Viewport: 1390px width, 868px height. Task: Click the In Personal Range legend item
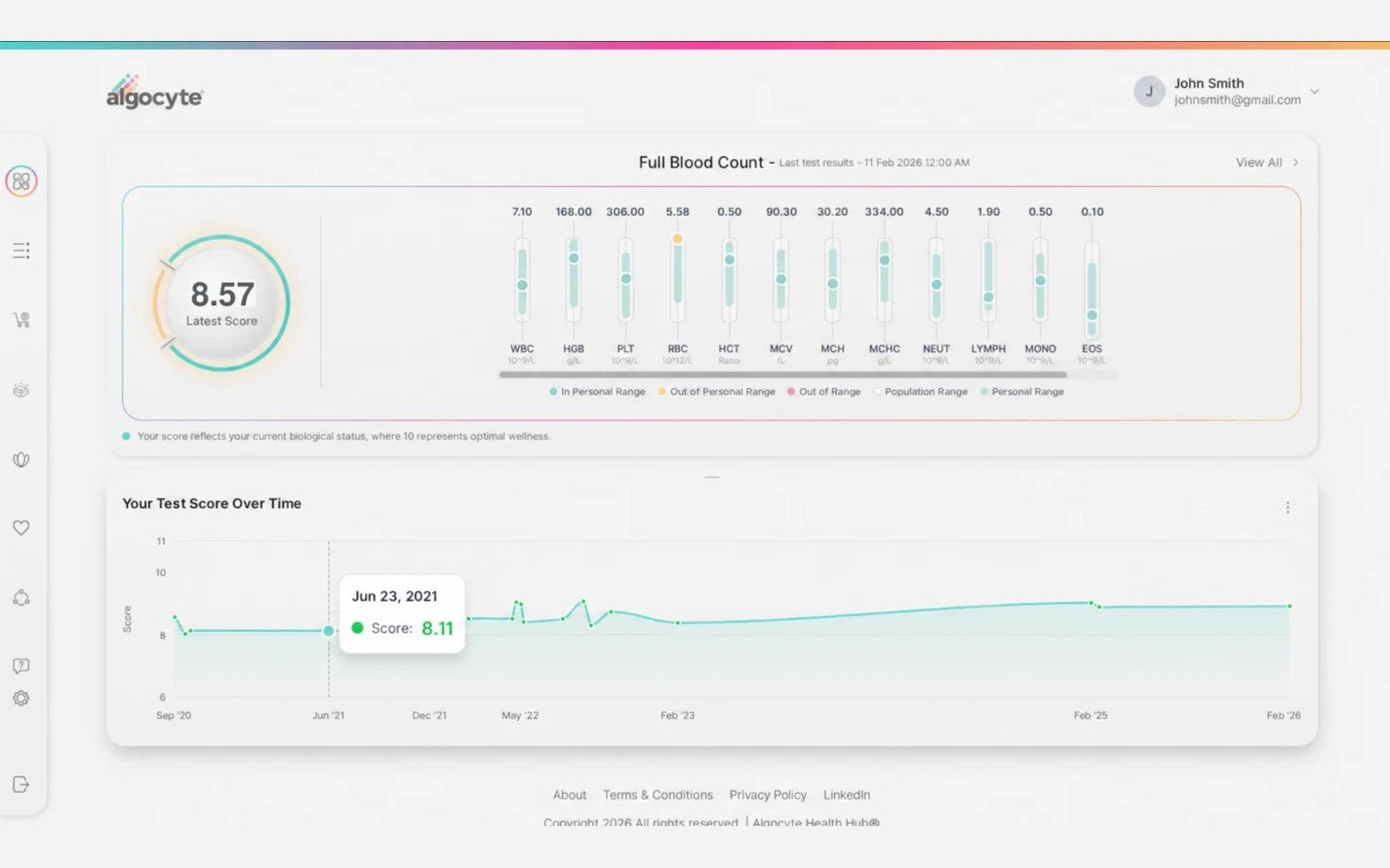coord(597,392)
